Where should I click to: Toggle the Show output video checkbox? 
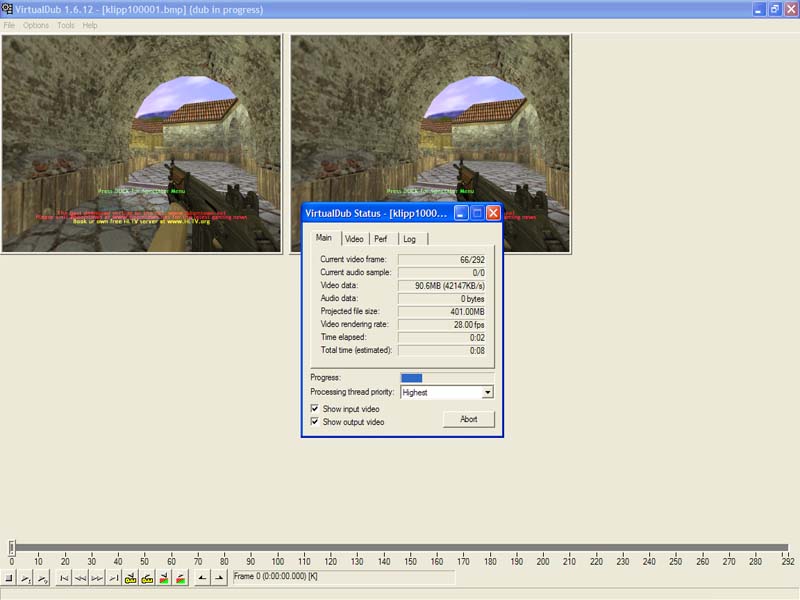[315, 421]
